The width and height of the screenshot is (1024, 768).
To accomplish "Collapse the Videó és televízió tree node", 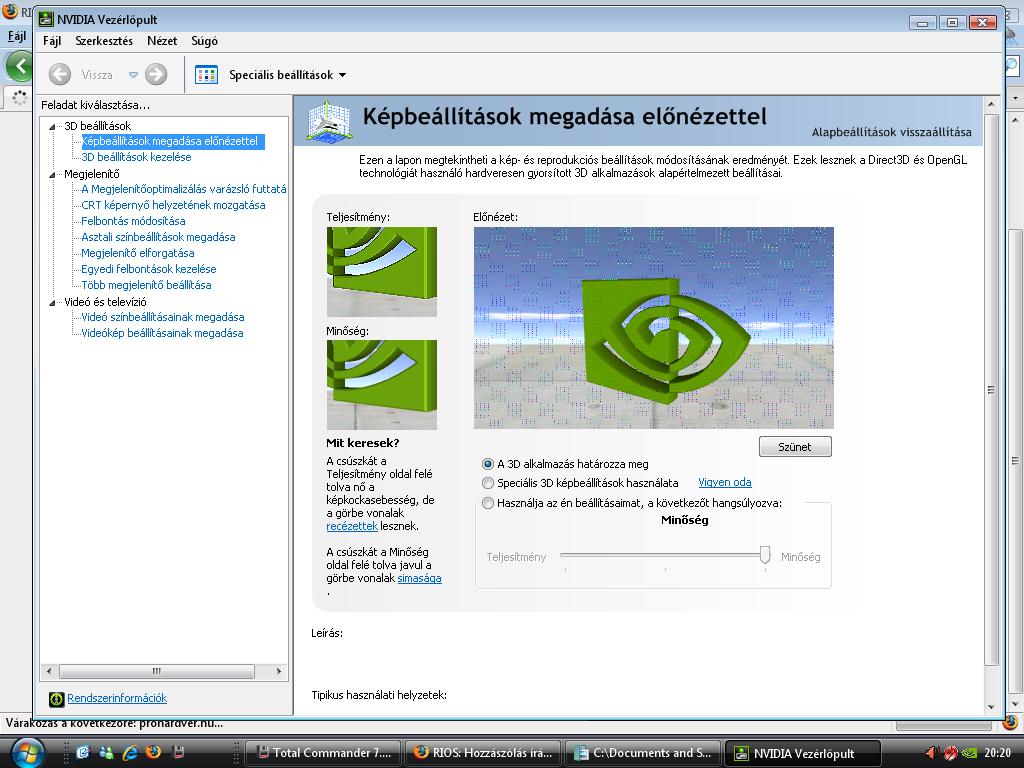I will tap(52, 303).
